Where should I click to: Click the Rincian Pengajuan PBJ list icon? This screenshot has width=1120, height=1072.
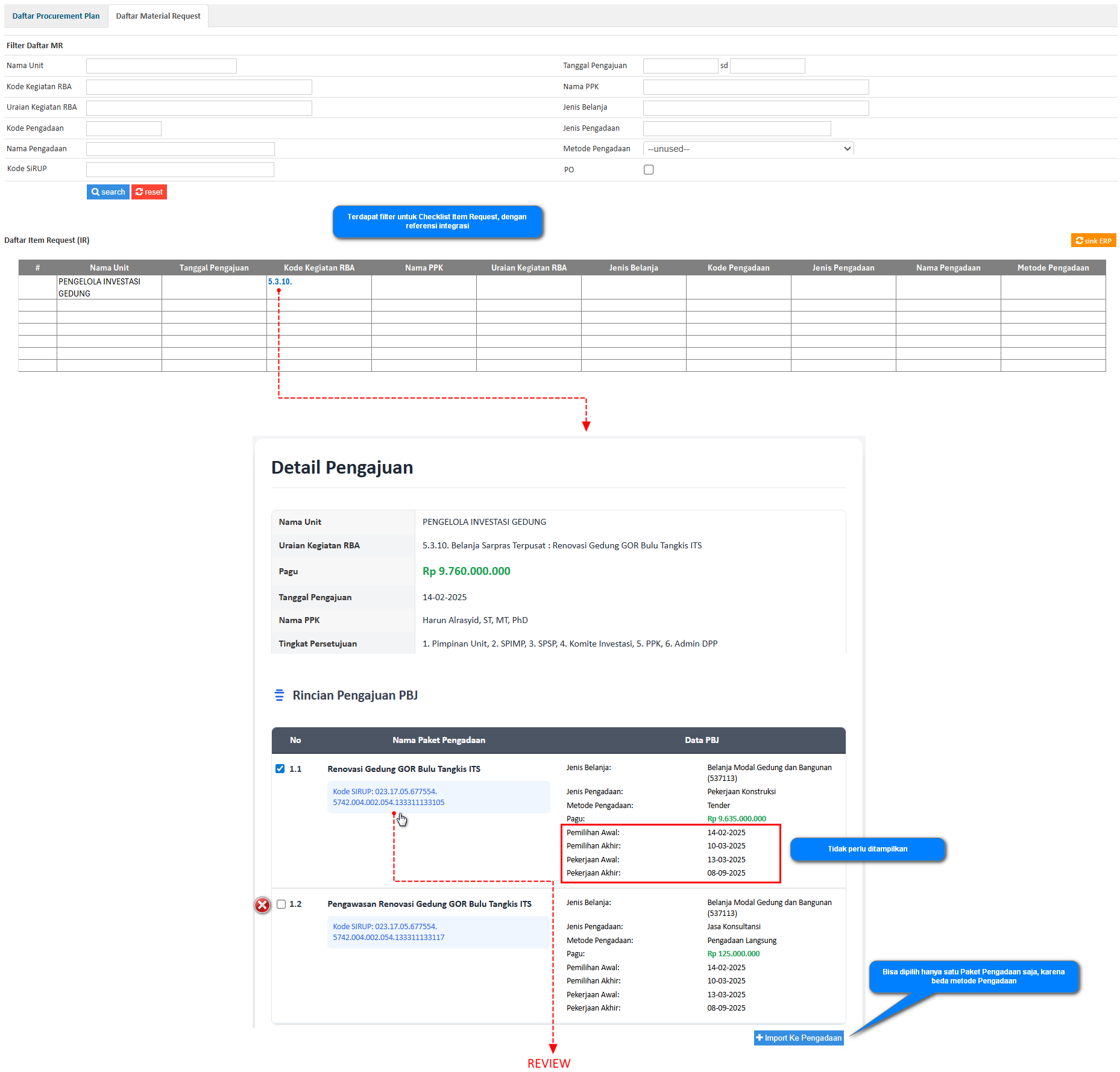(279, 695)
